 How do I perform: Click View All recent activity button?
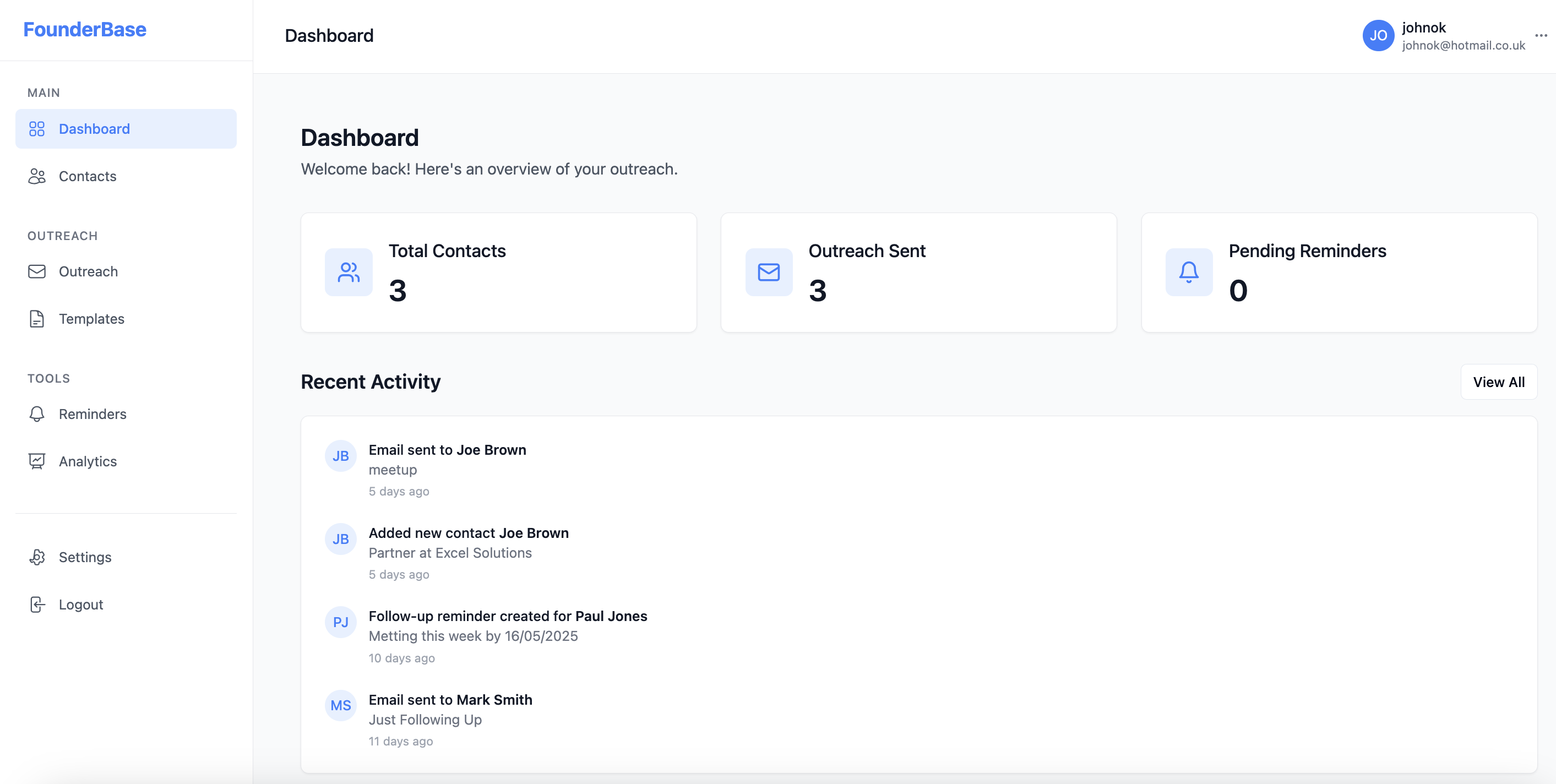[1499, 382]
